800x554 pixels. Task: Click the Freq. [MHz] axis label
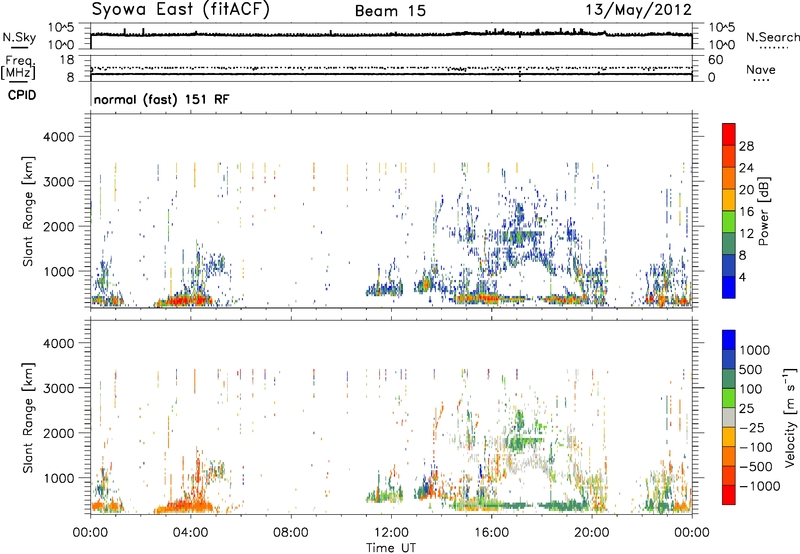[x=19, y=67]
